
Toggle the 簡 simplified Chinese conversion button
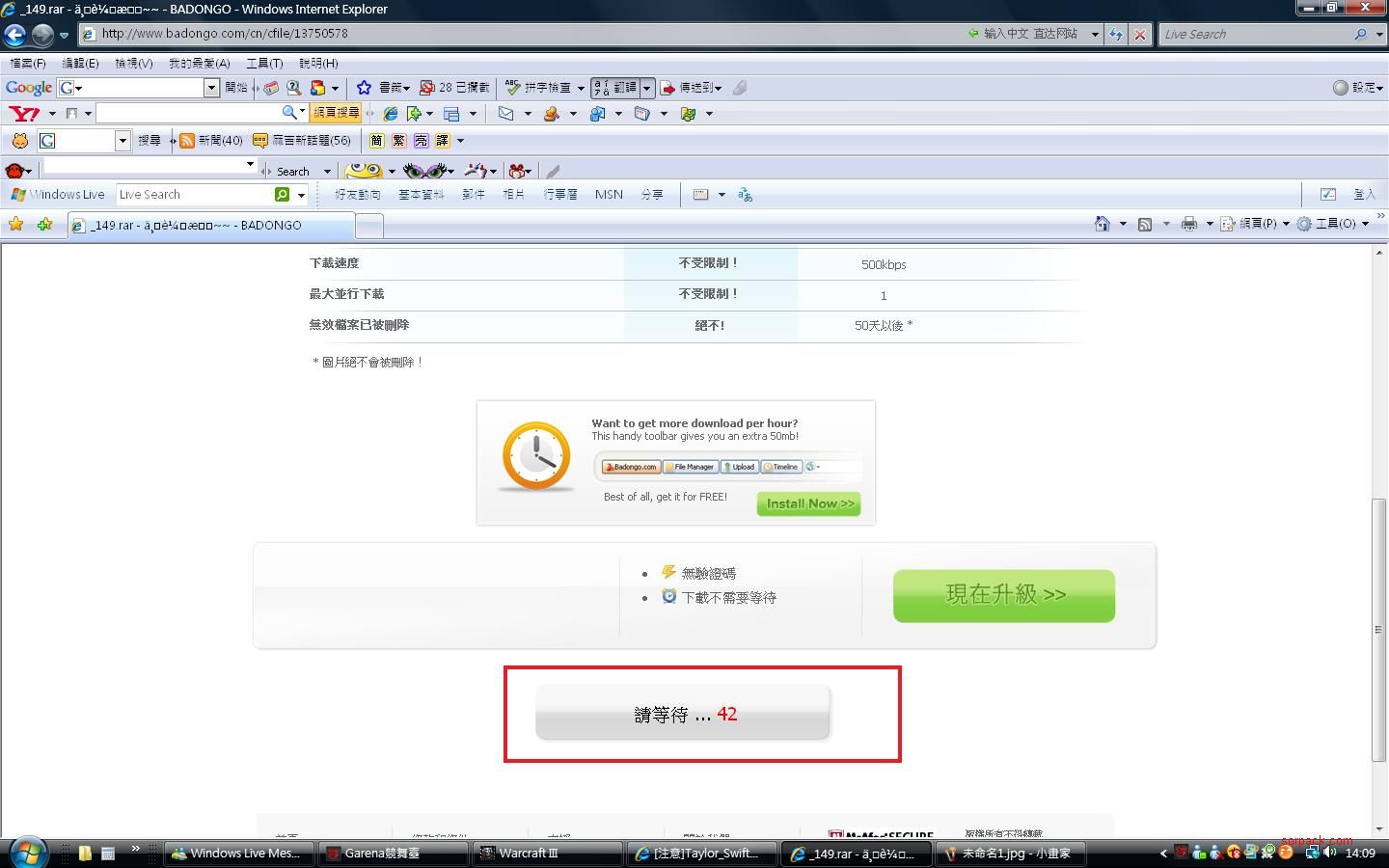pyautogui.click(x=376, y=141)
